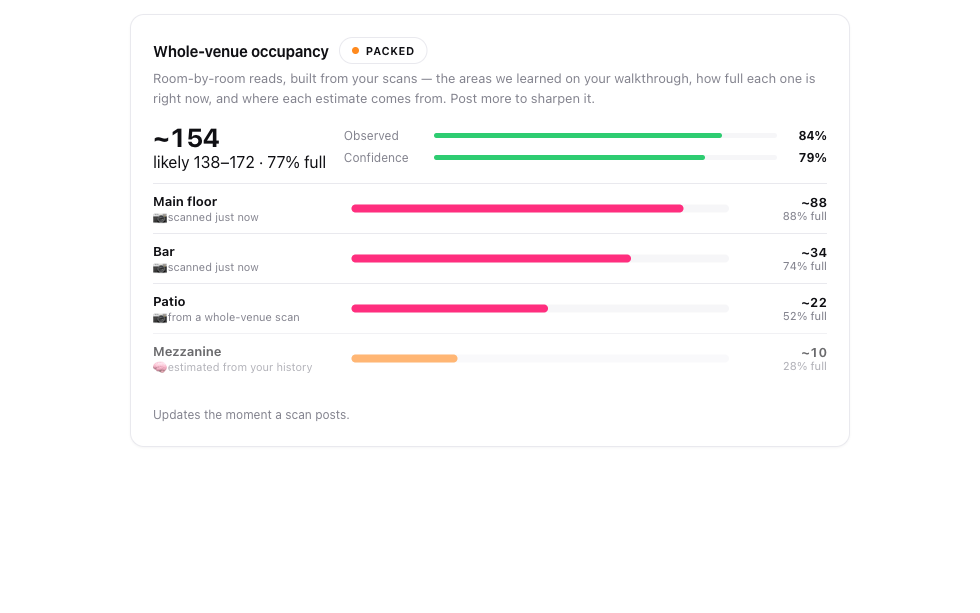Image resolution: width=980 pixels, height=613 pixels.
Task: Click the ~88 Main floor count
Action: (x=814, y=202)
